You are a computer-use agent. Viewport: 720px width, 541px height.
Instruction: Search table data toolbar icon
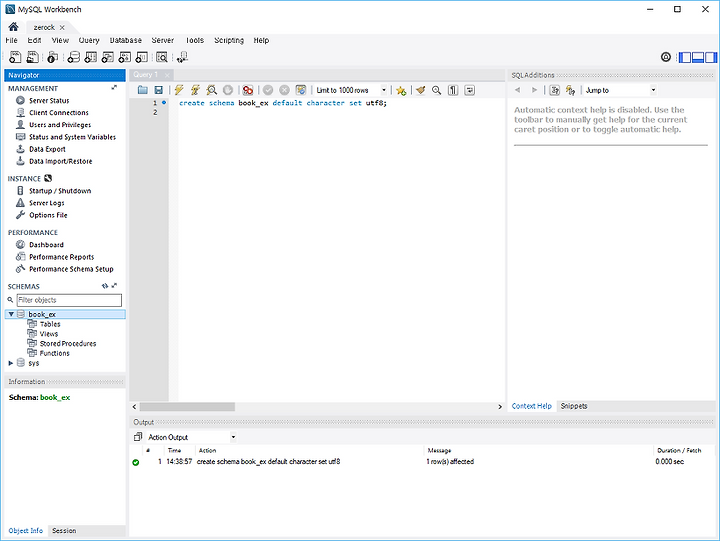(162, 57)
